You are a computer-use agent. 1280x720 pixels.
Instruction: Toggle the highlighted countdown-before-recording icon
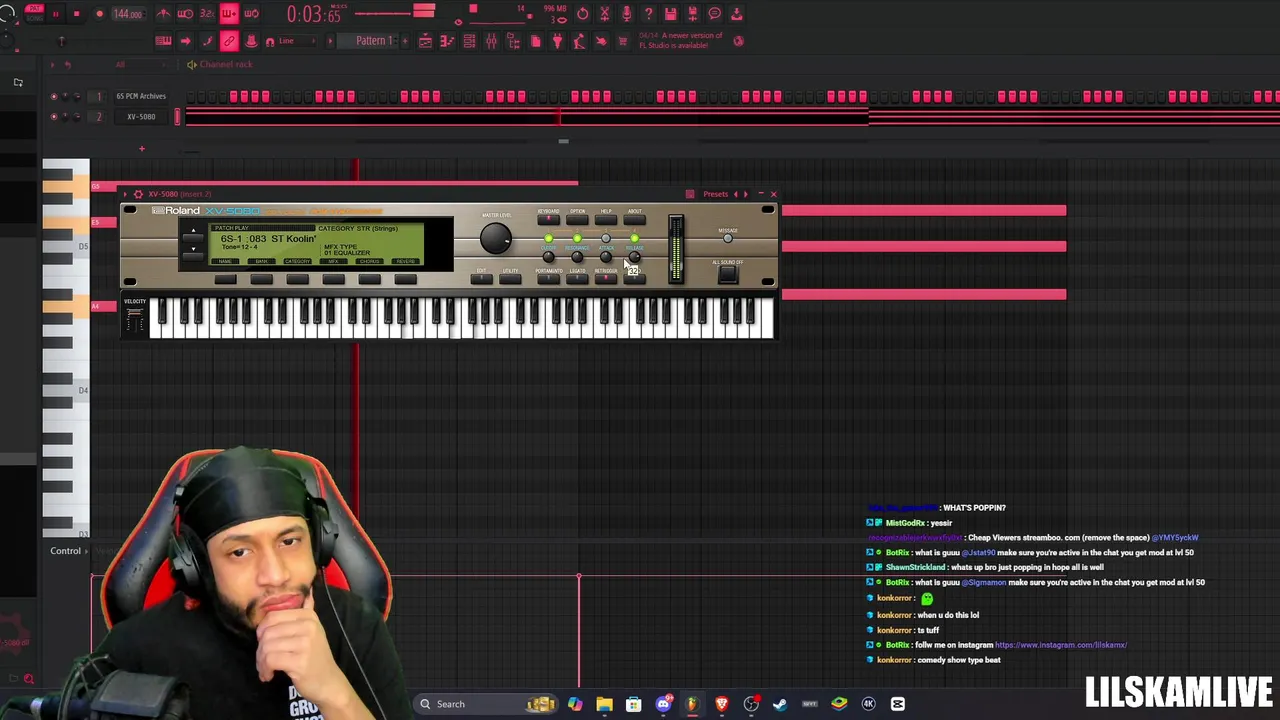(229, 14)
